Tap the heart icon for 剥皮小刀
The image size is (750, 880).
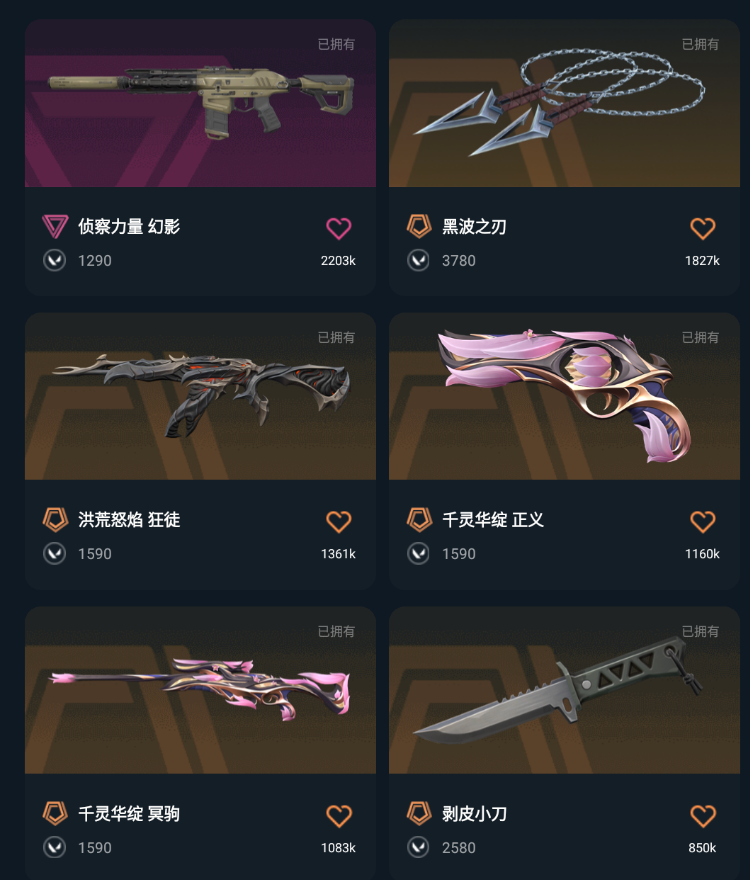point(702,815)
